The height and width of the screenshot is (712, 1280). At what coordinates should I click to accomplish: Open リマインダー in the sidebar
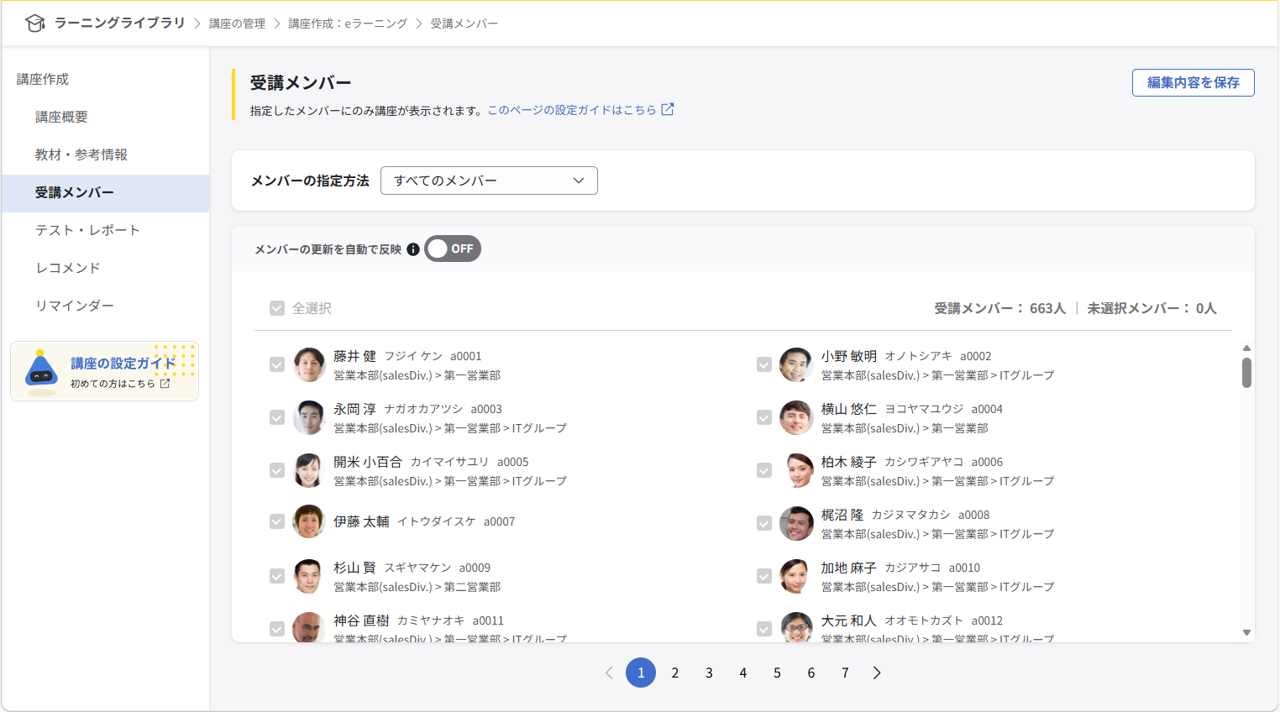tap(105, 306)
